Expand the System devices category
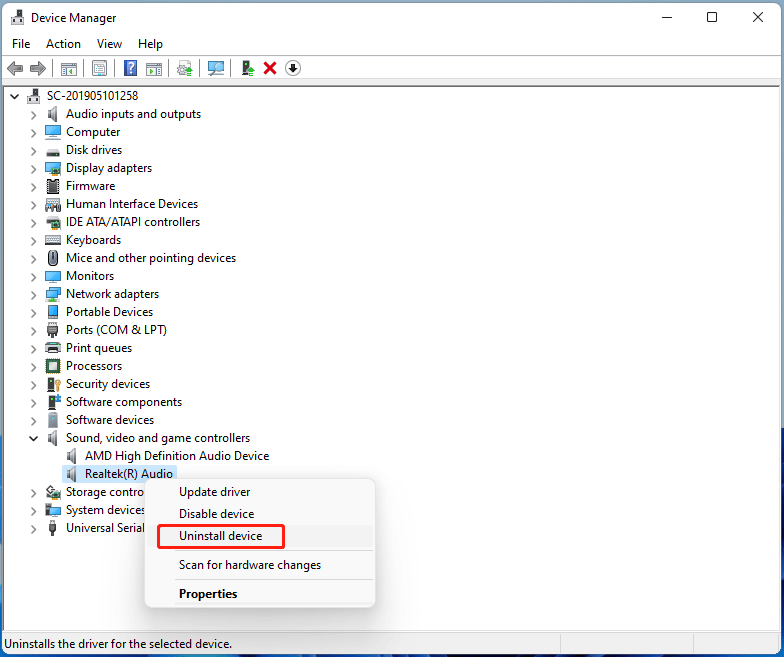Screen dimensions: 784x657 click(34, 510)
